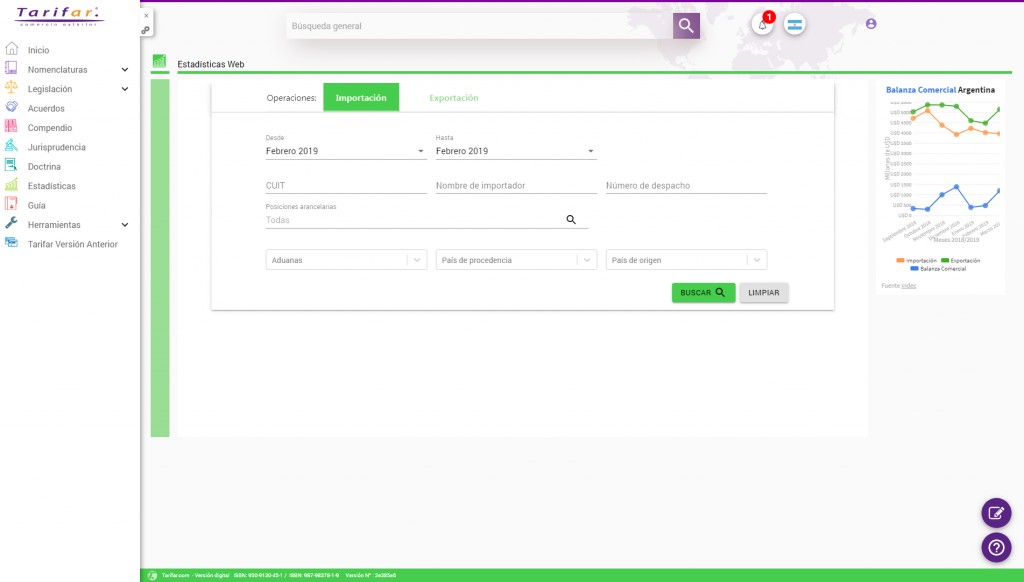Click the green BUSCAR button
The height and width of the screenshot is (582, 1024).
(703, 293)
